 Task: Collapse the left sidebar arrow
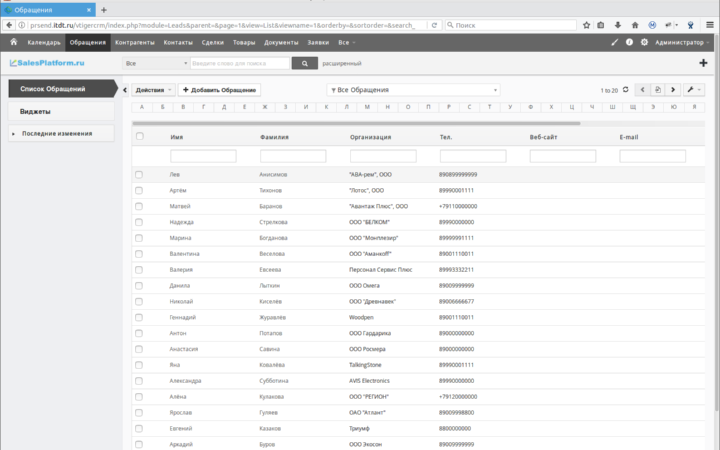click(125, 90)
